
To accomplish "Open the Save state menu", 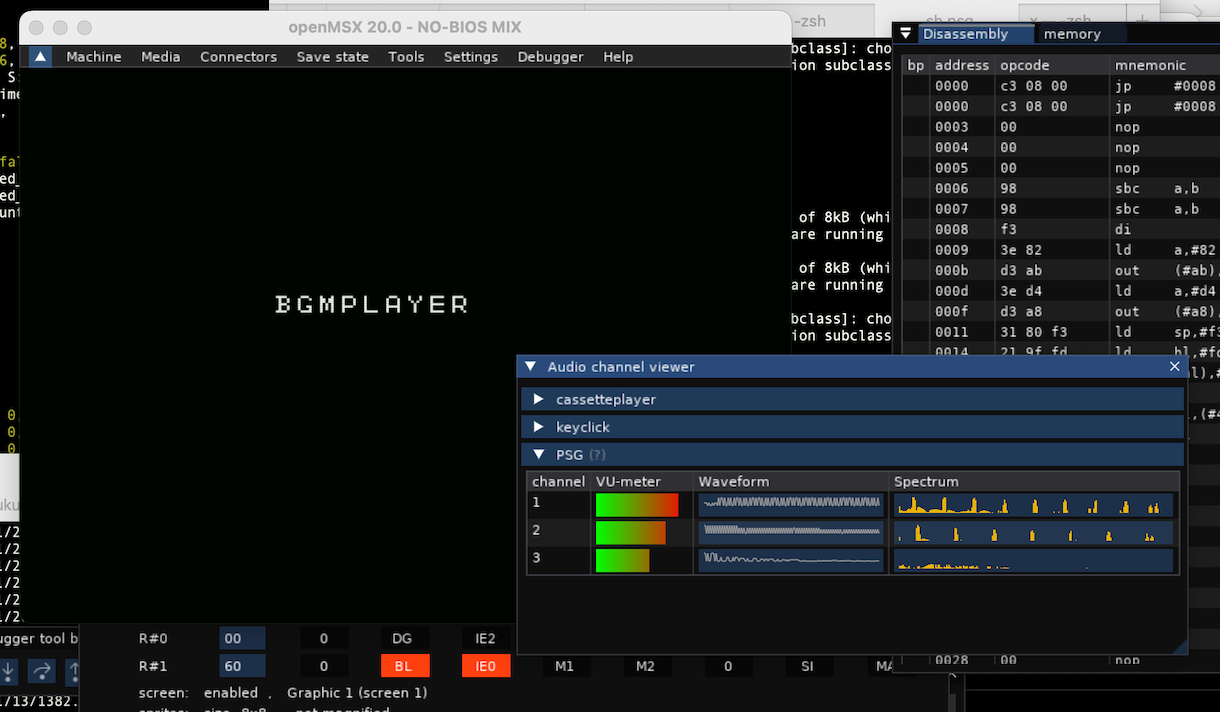I will [333, 57].
